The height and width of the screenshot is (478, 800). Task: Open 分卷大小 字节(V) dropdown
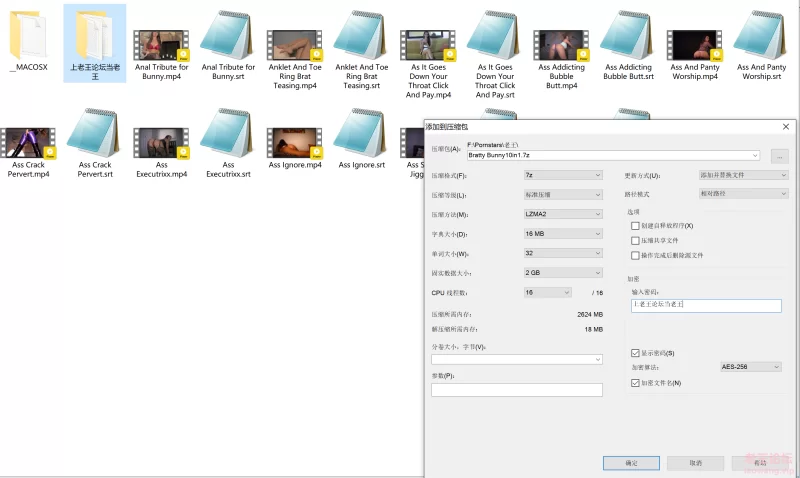[517, 360]
